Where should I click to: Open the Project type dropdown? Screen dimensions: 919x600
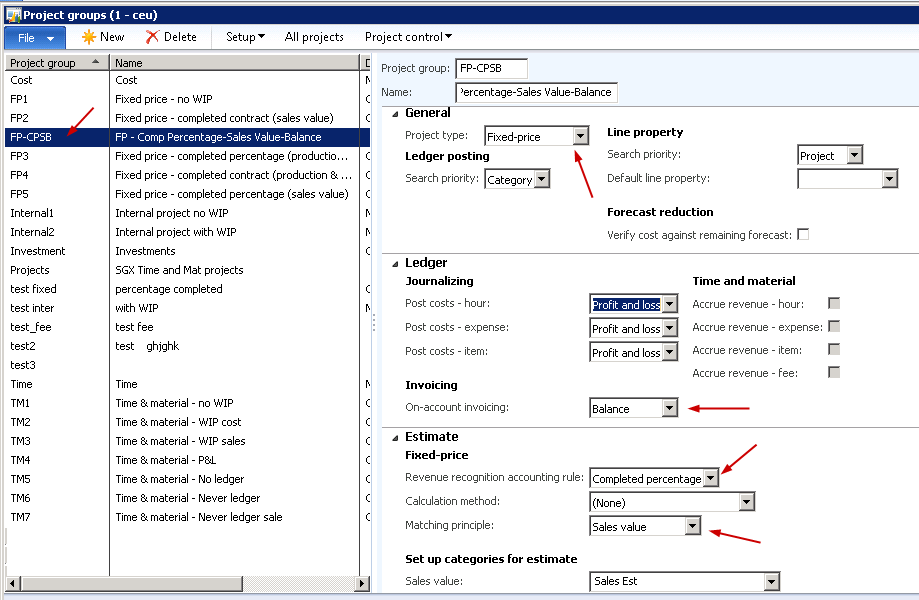[x=580, y=136]
